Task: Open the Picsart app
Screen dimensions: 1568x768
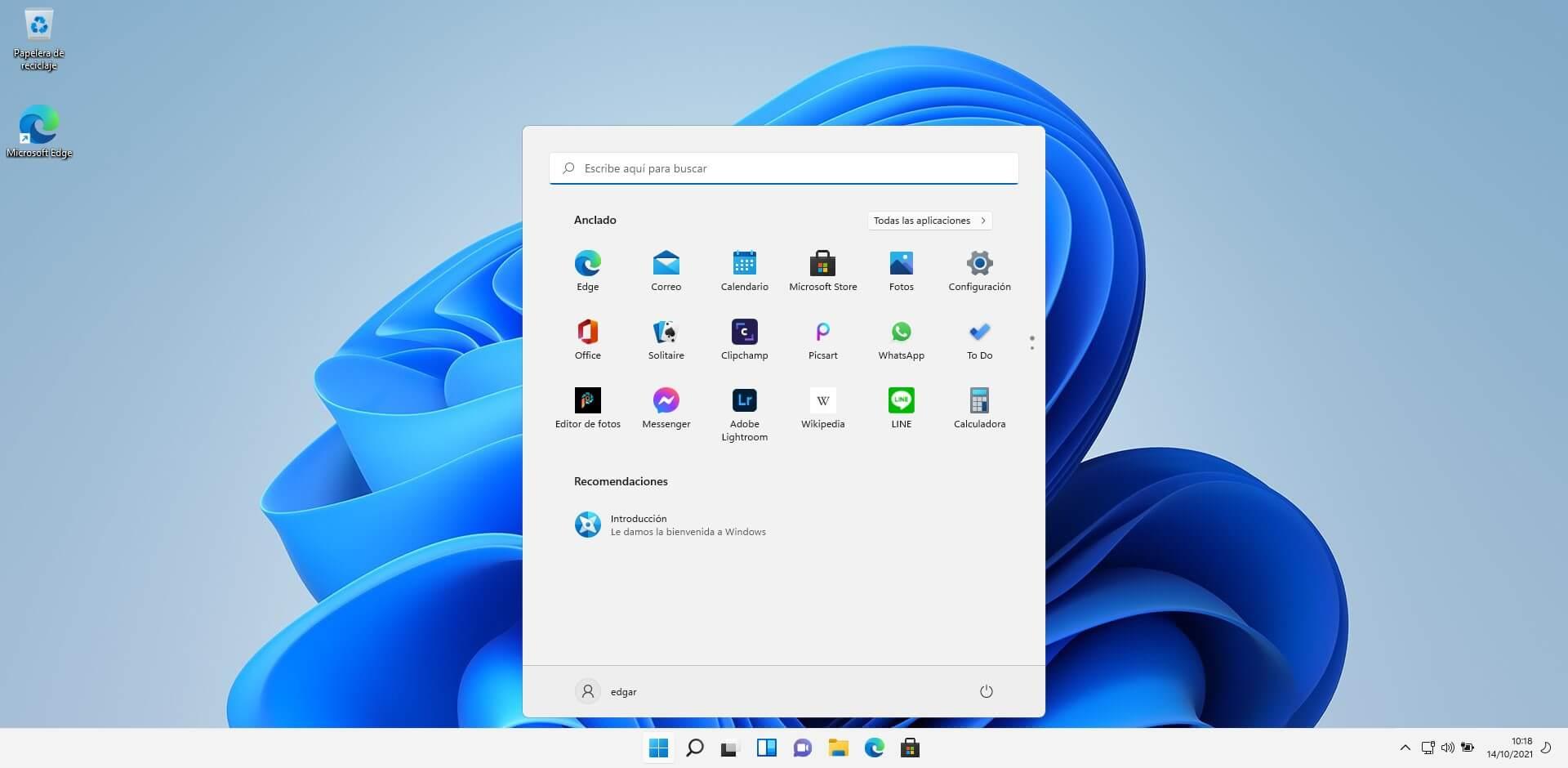Action: click(822, 340)
